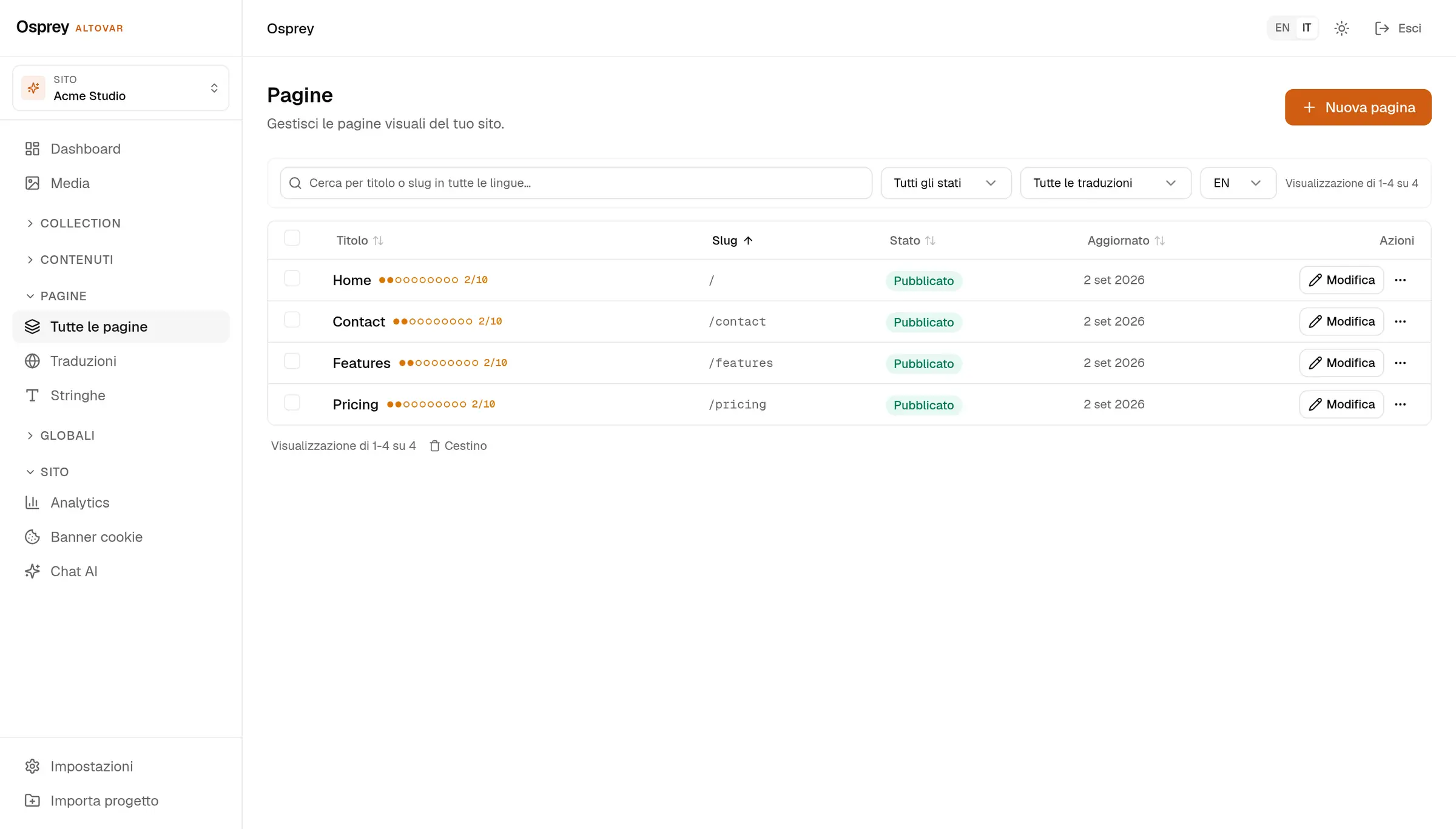Click the Stringhe text icon

coord(32,395)
